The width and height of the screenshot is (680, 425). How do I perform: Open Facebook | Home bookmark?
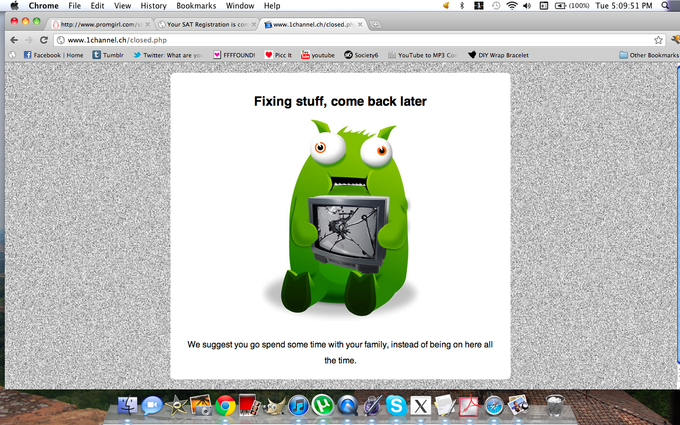pos(53,55)
